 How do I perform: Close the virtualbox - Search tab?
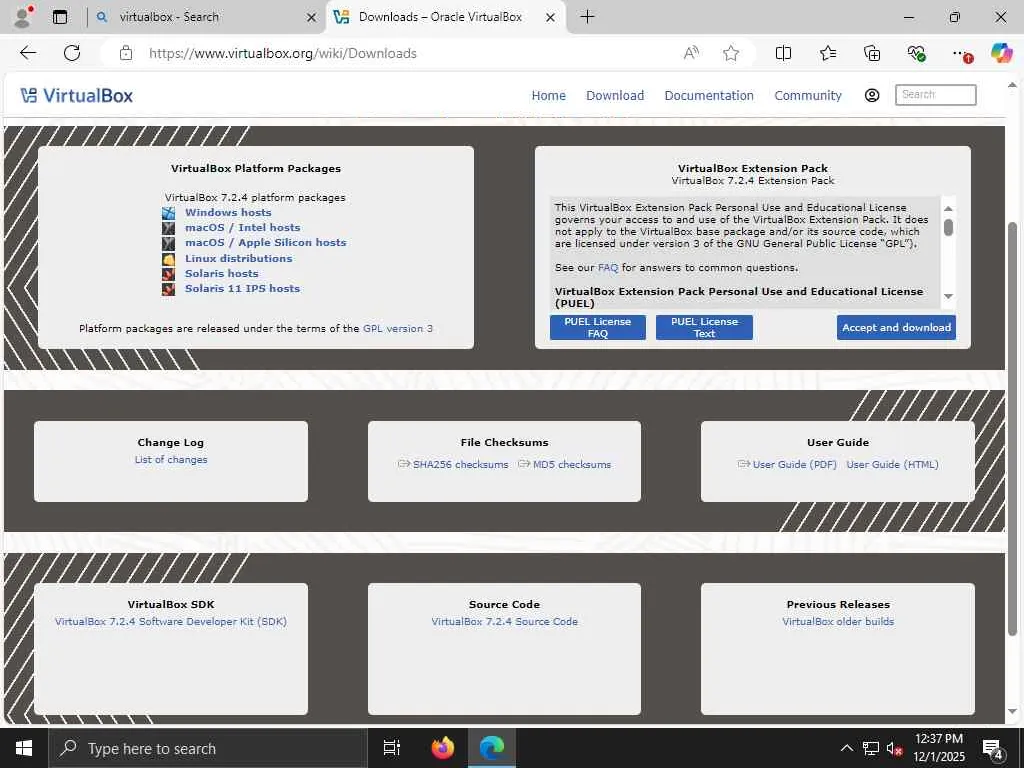click(312, 18)
